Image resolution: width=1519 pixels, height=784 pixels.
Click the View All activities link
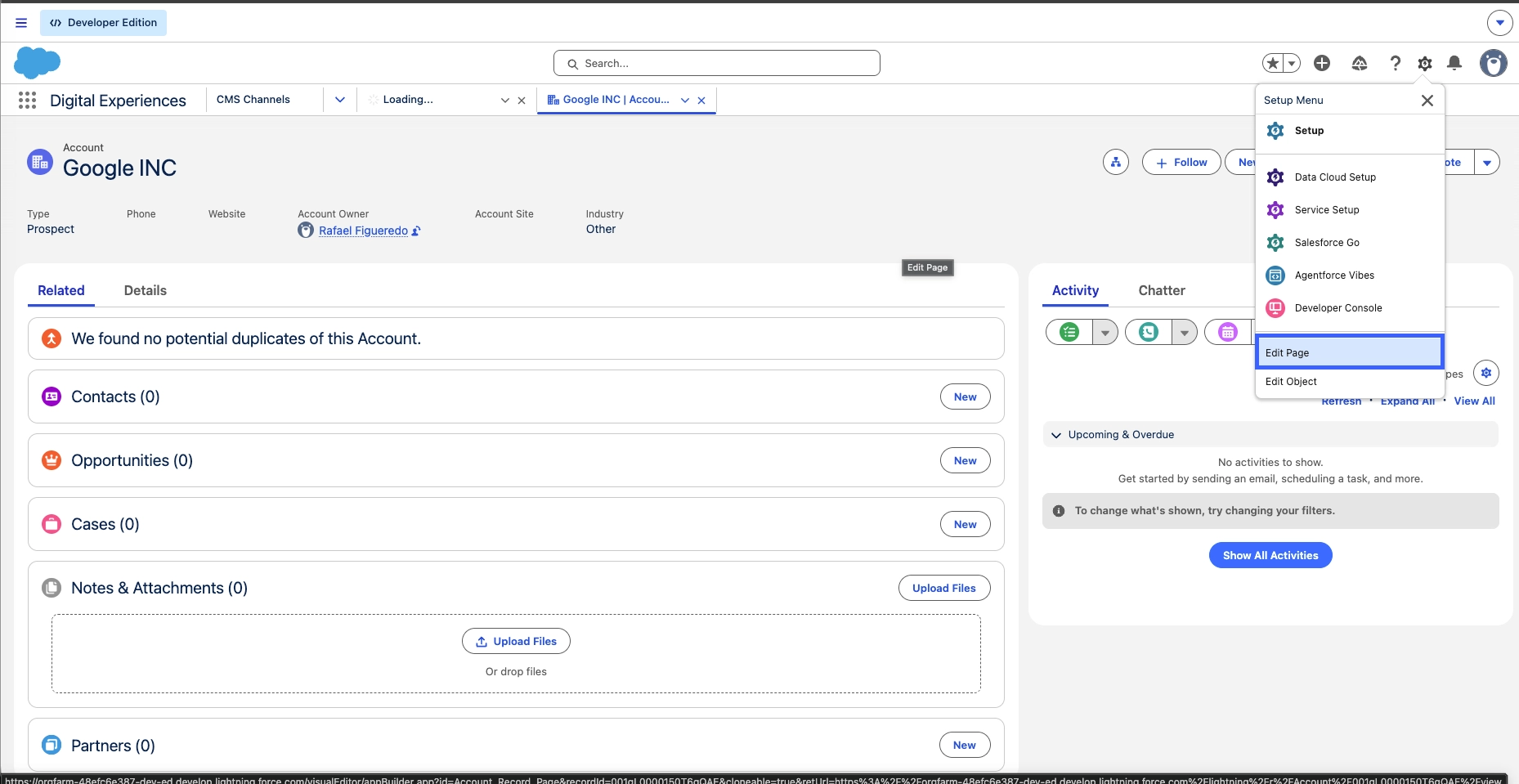pos(1474,401)
